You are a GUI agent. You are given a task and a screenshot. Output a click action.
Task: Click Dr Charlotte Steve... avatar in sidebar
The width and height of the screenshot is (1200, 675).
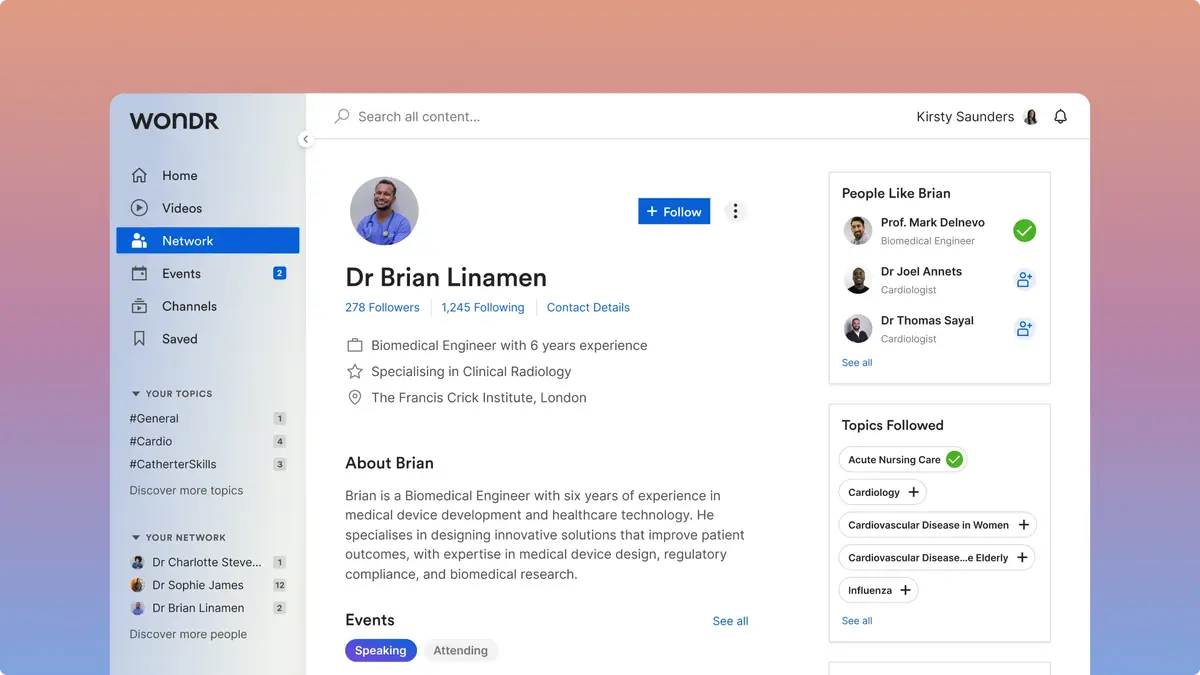click(138, 562)
